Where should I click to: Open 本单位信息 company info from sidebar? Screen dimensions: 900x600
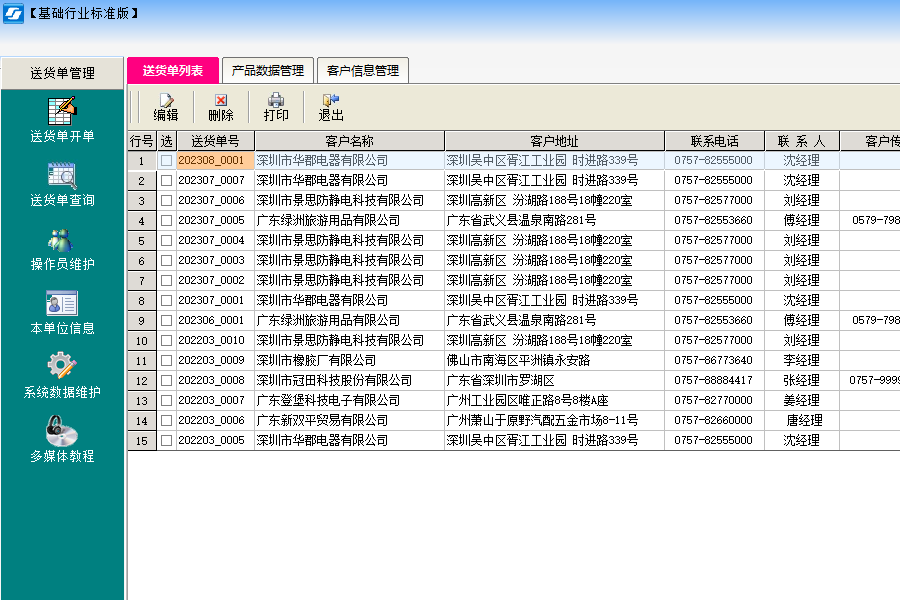62,310
